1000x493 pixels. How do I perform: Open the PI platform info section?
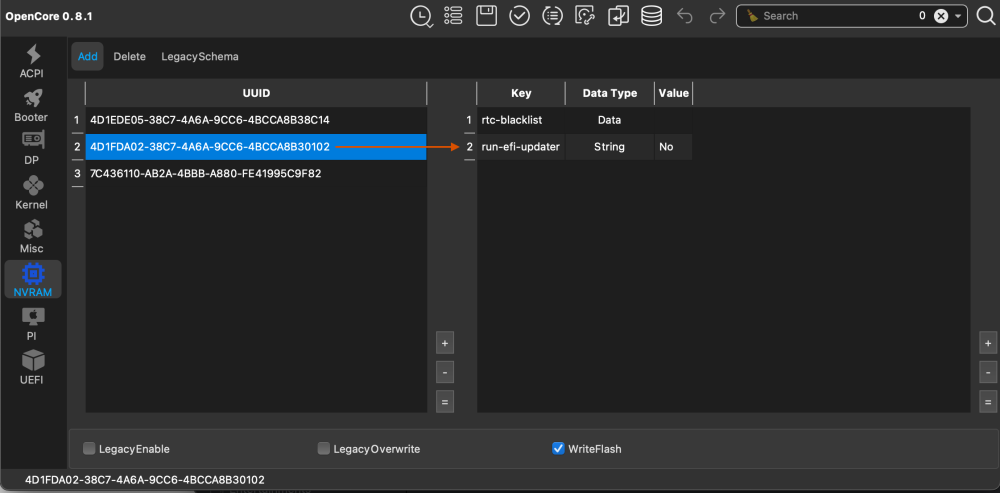click(x=32, y=323)
